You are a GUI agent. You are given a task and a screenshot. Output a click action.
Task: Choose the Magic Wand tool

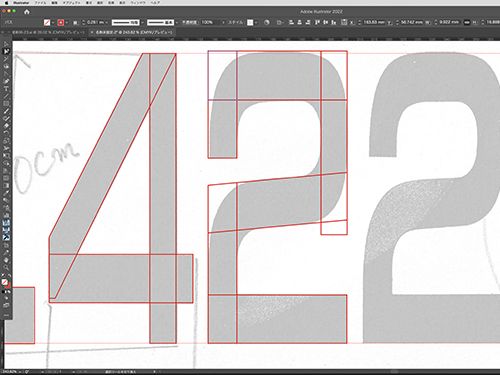[x=6, y=59]
